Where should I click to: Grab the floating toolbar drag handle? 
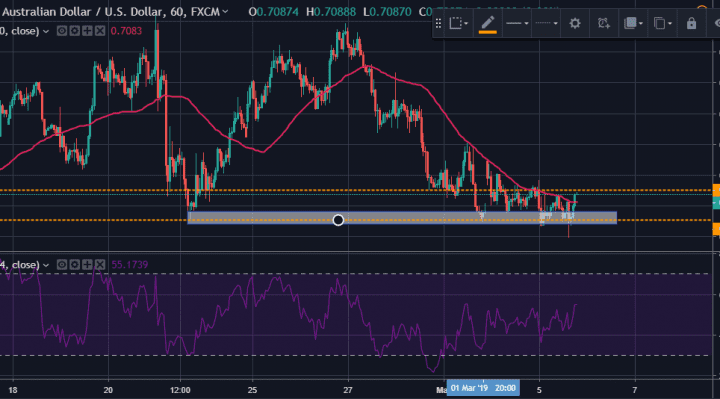[439, 23]
